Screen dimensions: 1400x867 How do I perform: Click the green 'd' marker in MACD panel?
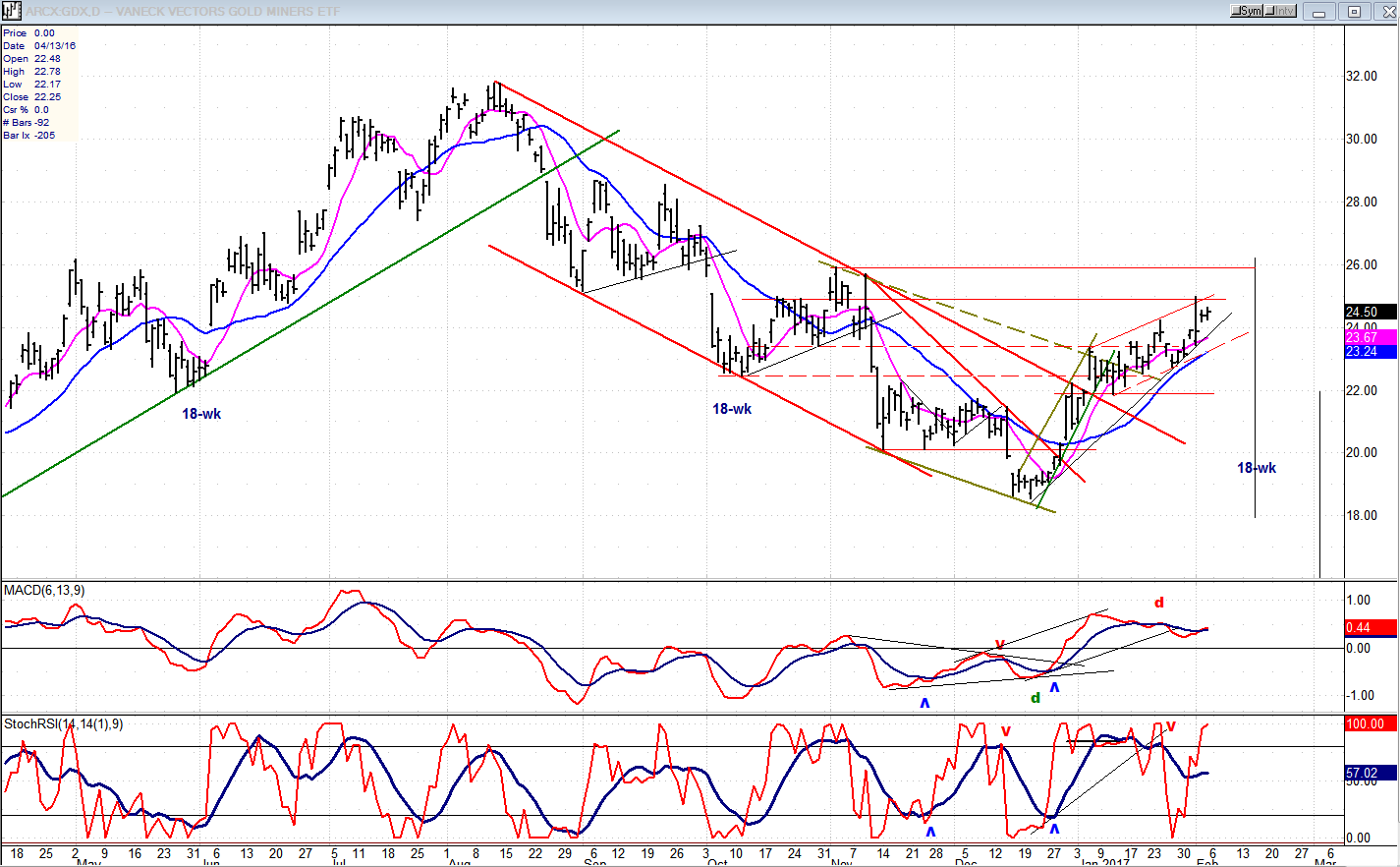point(1035,698)
